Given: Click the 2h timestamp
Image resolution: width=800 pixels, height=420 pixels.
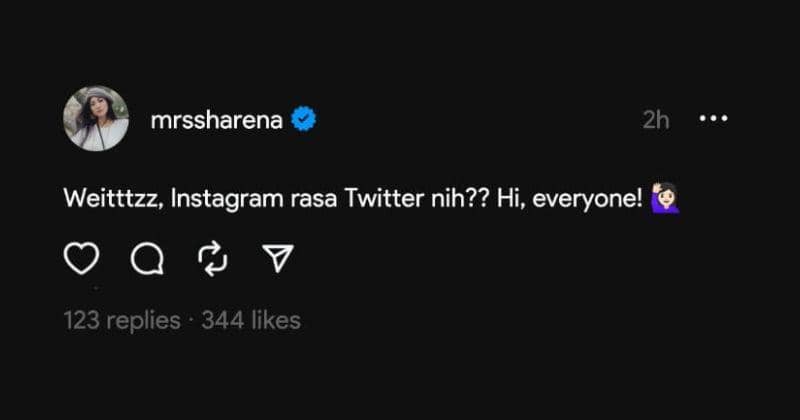Looking at the screenshot, I should pos(655,120).
